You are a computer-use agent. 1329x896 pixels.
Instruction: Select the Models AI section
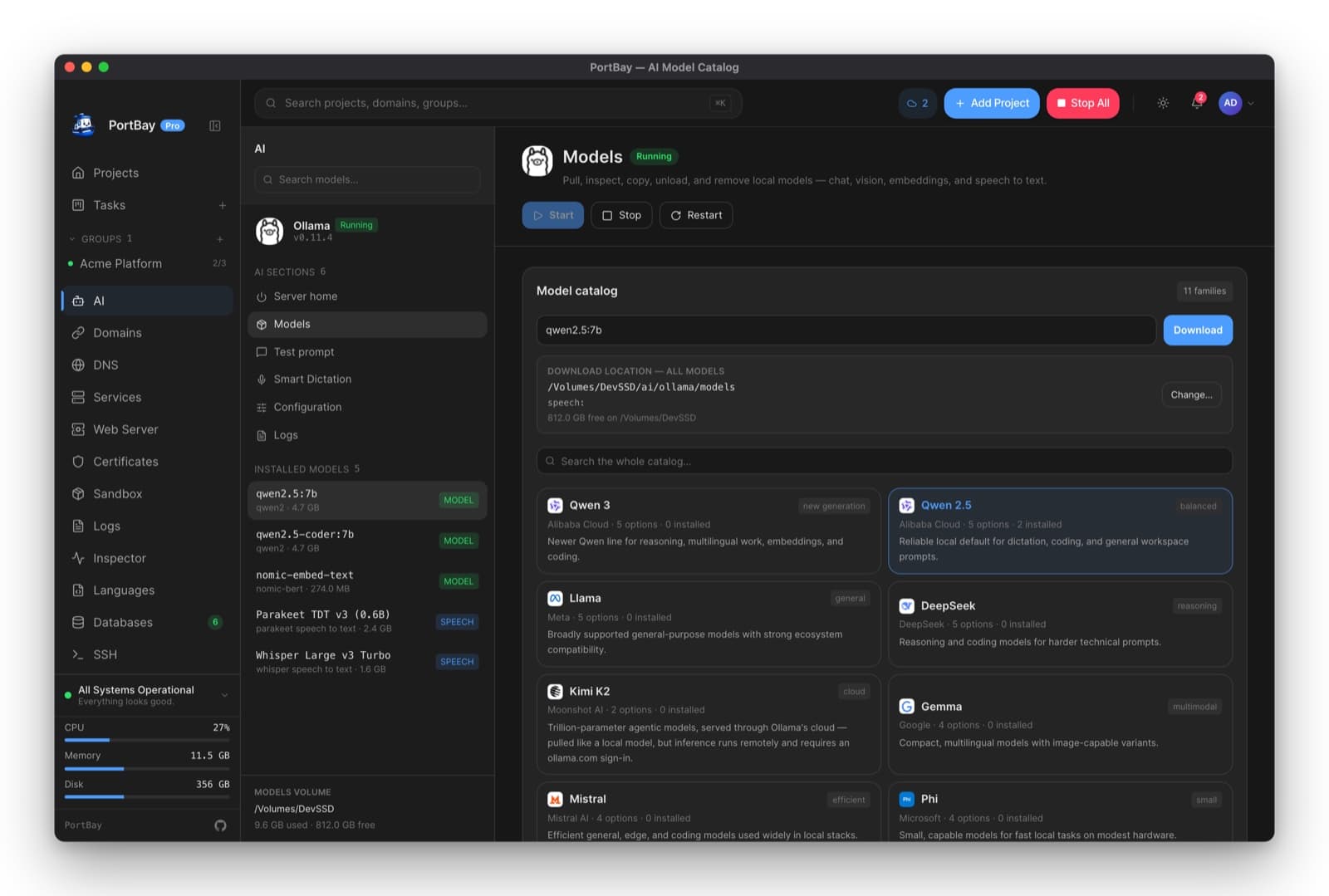[x=367, y=325]
